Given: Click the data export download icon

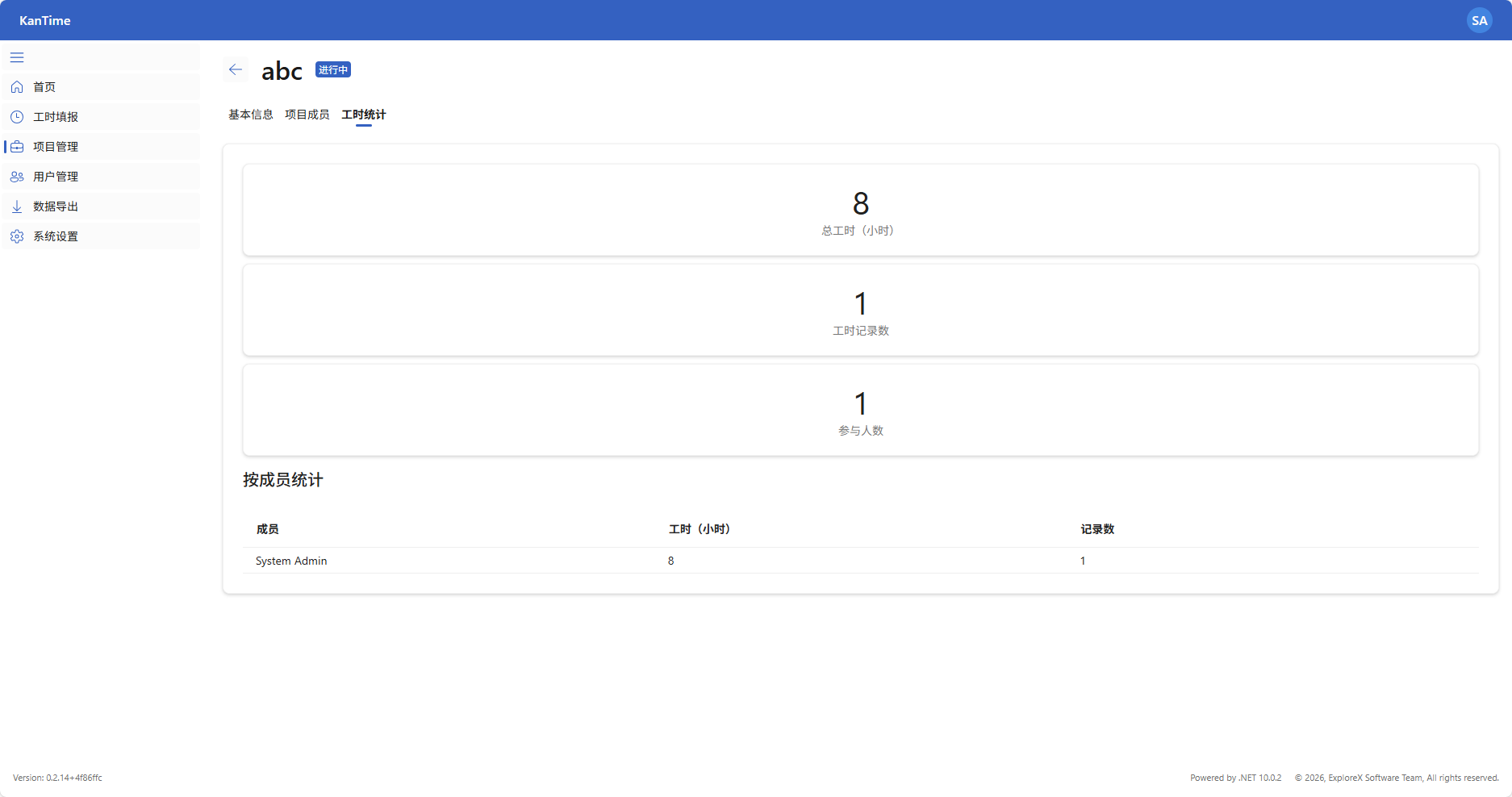Looking at the screenshot, I should tap(17, 207).
